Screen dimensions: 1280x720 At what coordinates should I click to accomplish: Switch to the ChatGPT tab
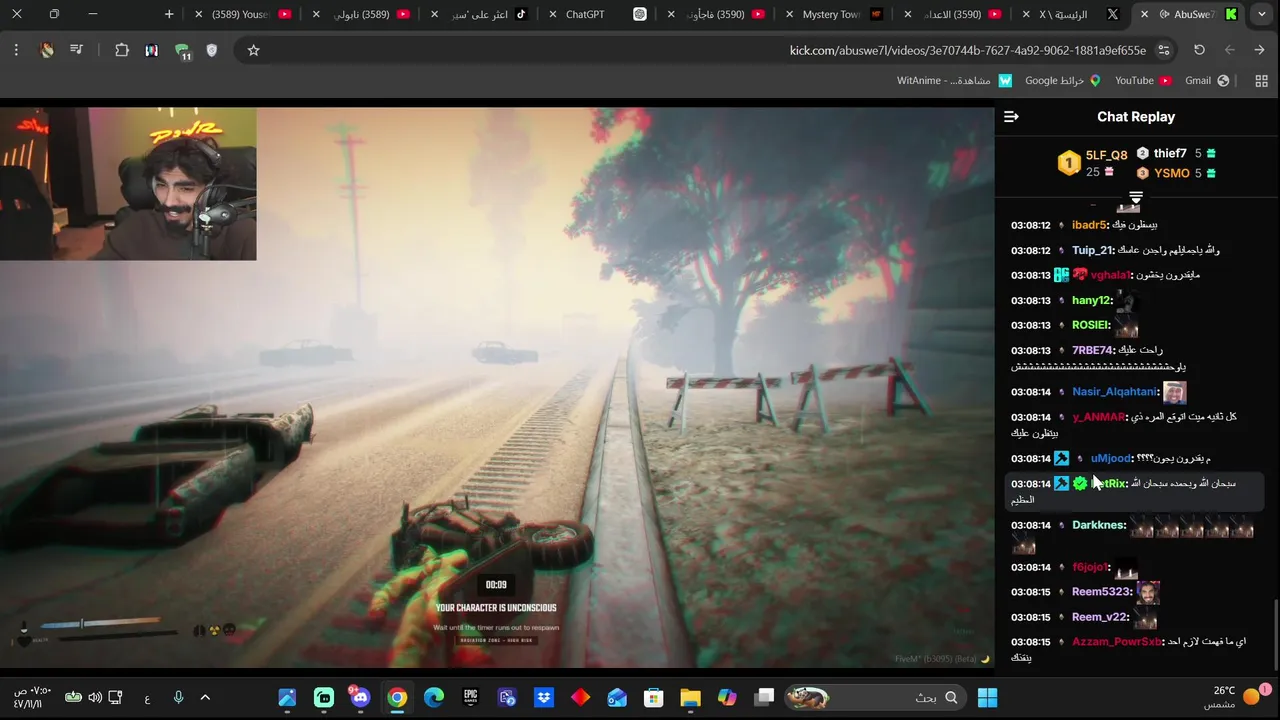tap(597, 14)
